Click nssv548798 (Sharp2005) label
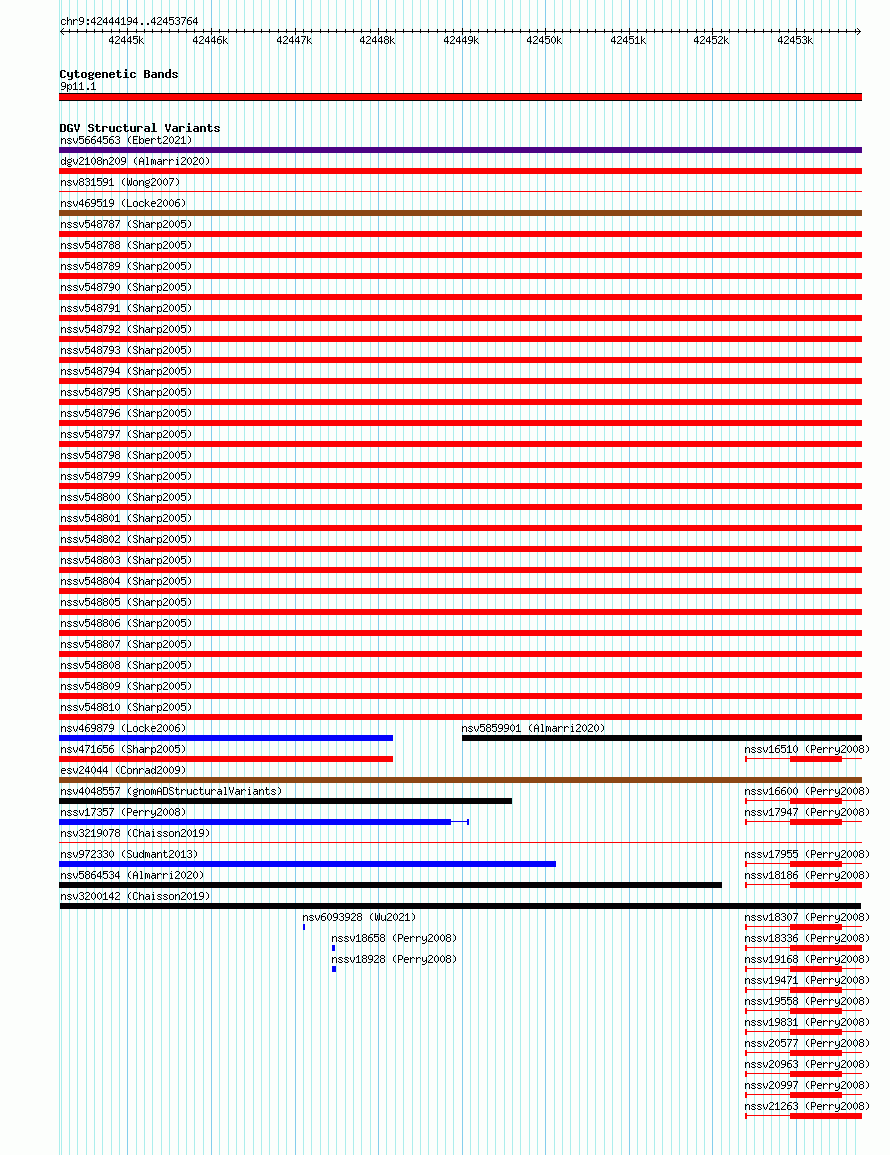This screenshot has height=1155, width=890. coord(126,454)
